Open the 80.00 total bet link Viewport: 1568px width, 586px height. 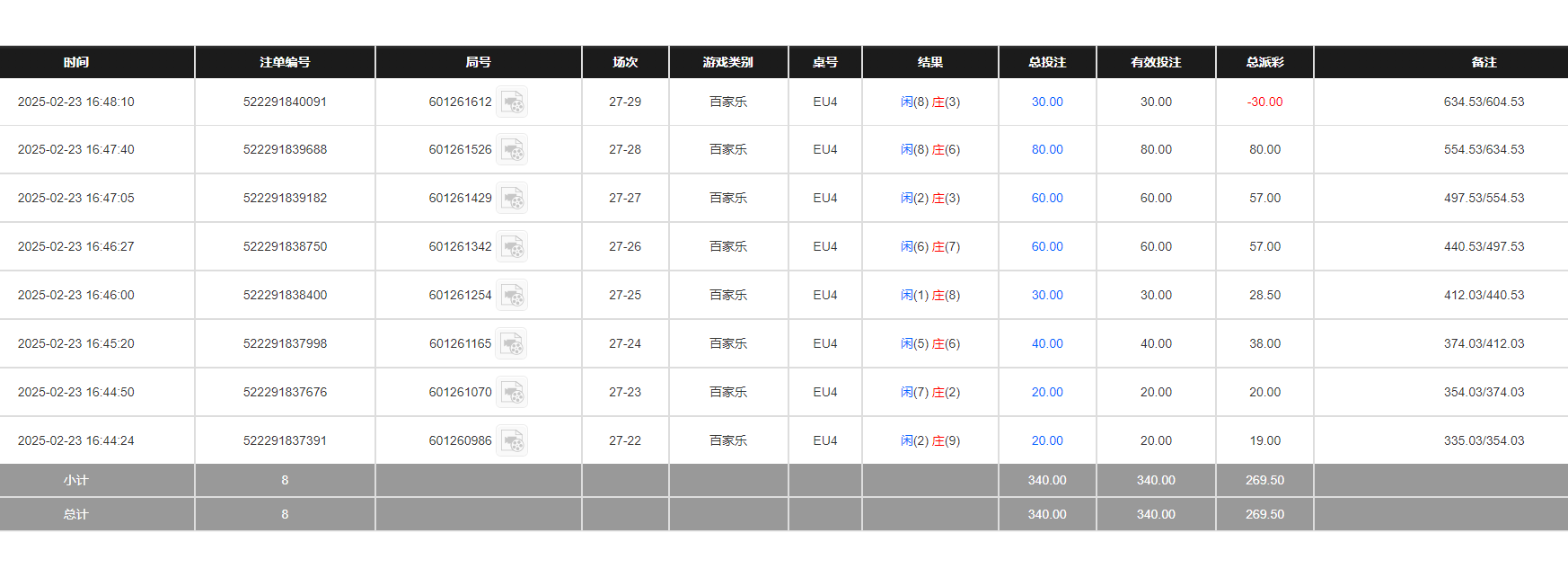tap(1047, 150)
